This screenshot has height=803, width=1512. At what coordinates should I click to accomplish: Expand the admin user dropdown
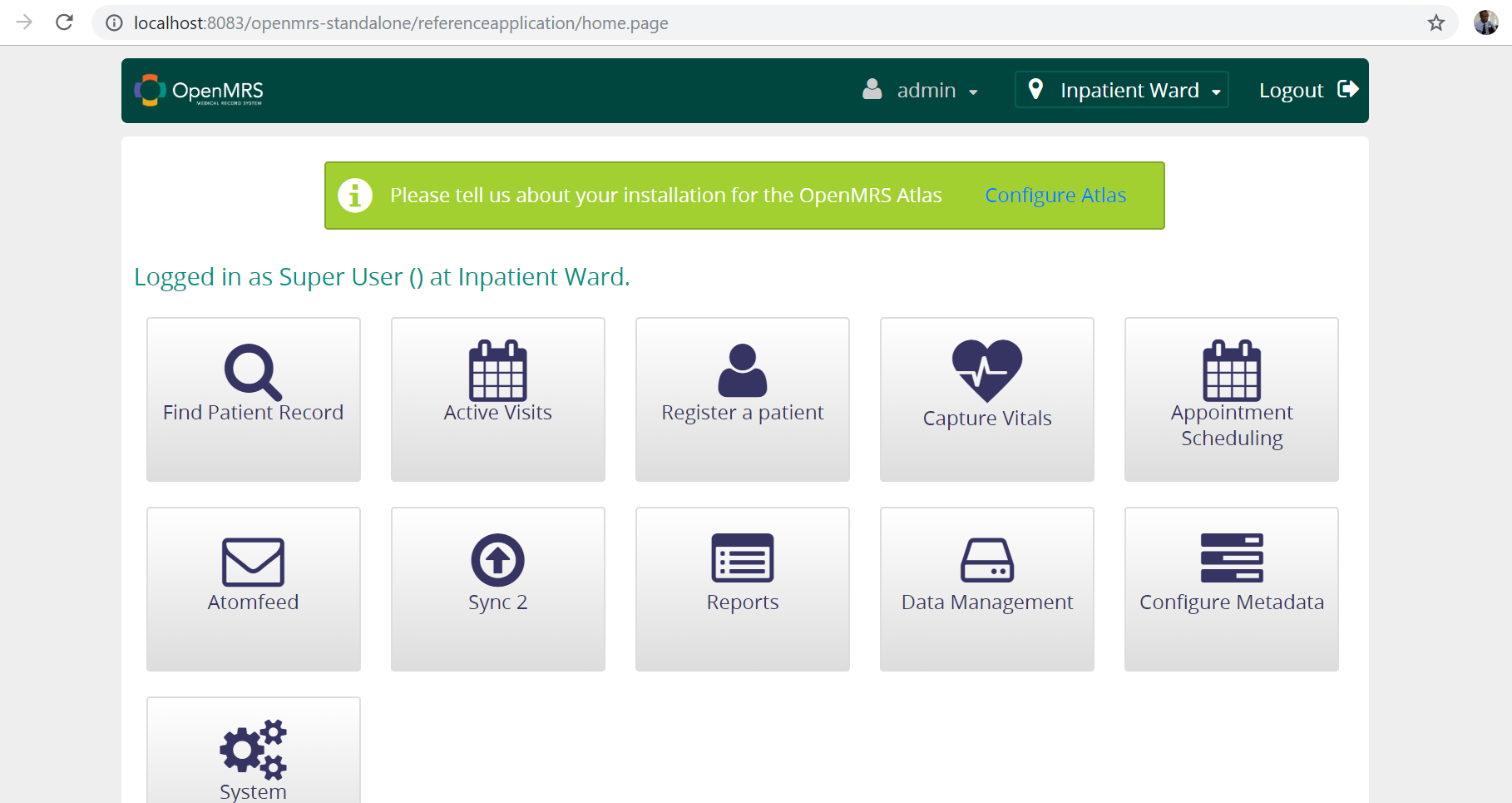tap(921, 90)
